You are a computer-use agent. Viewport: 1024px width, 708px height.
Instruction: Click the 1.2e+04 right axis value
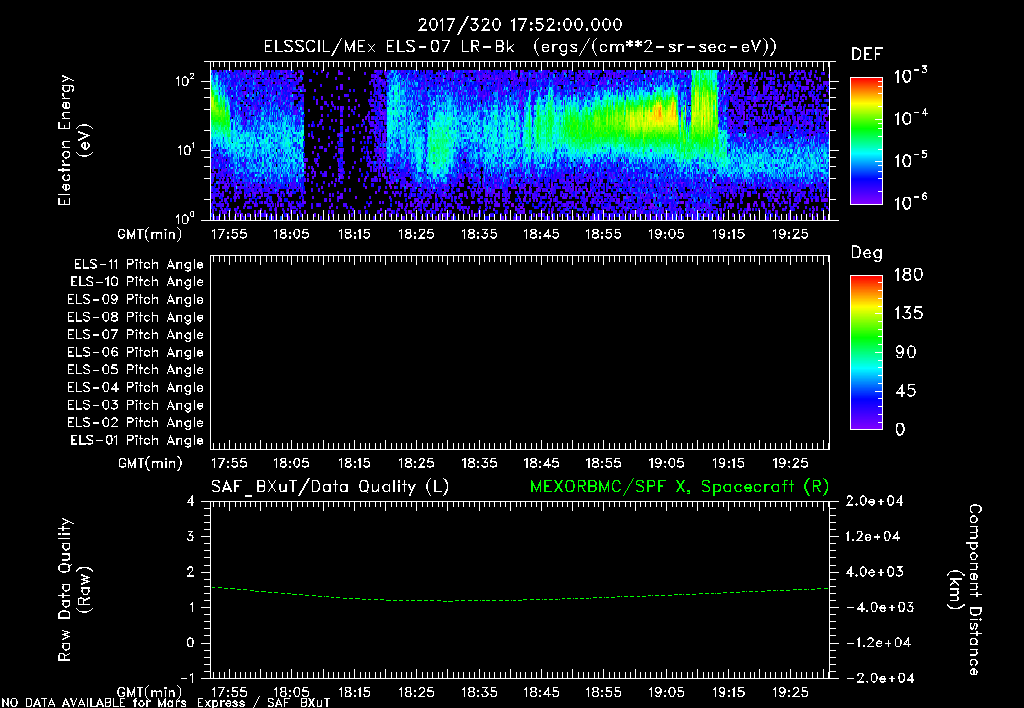click(x=873, y=536)
